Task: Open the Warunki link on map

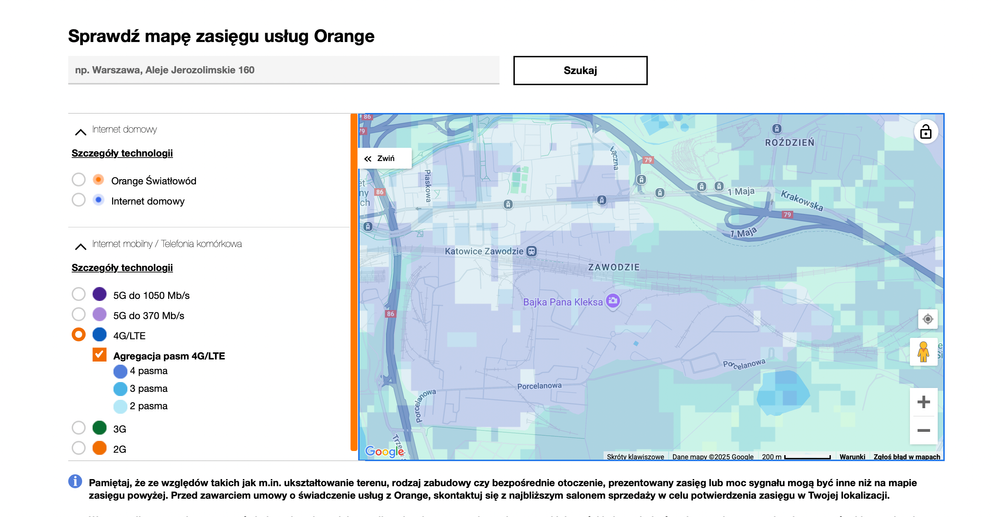Action: pyautogui.click(x=852, y=457)
